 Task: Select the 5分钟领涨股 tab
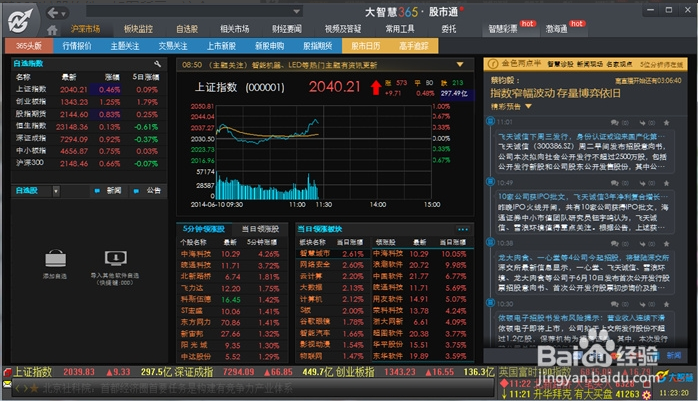point(203,229)
